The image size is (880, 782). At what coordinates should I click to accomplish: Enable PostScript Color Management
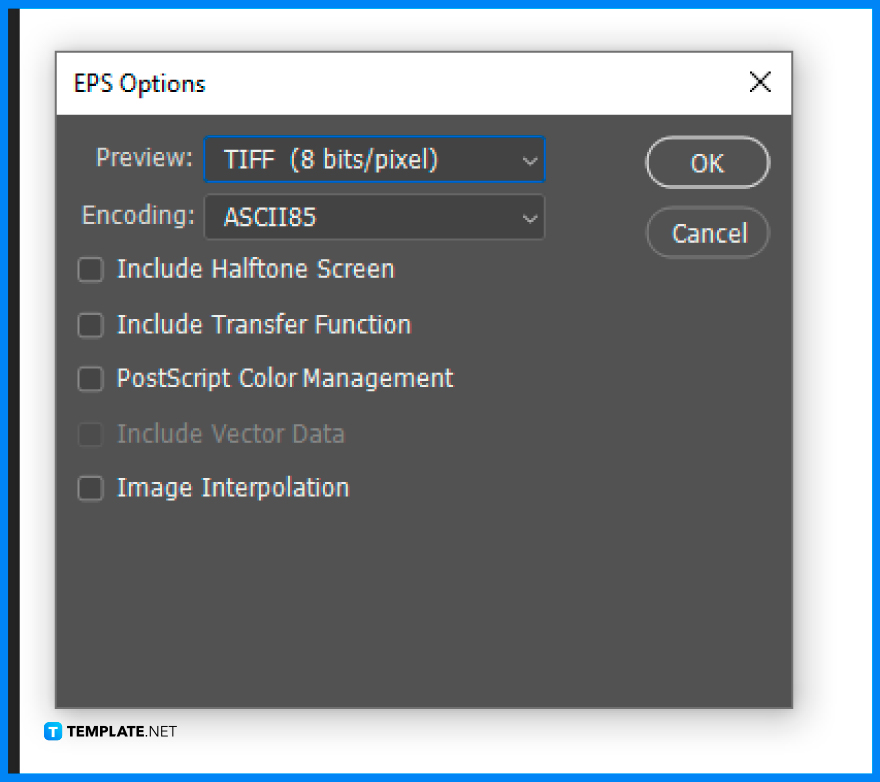pos(90,378)
